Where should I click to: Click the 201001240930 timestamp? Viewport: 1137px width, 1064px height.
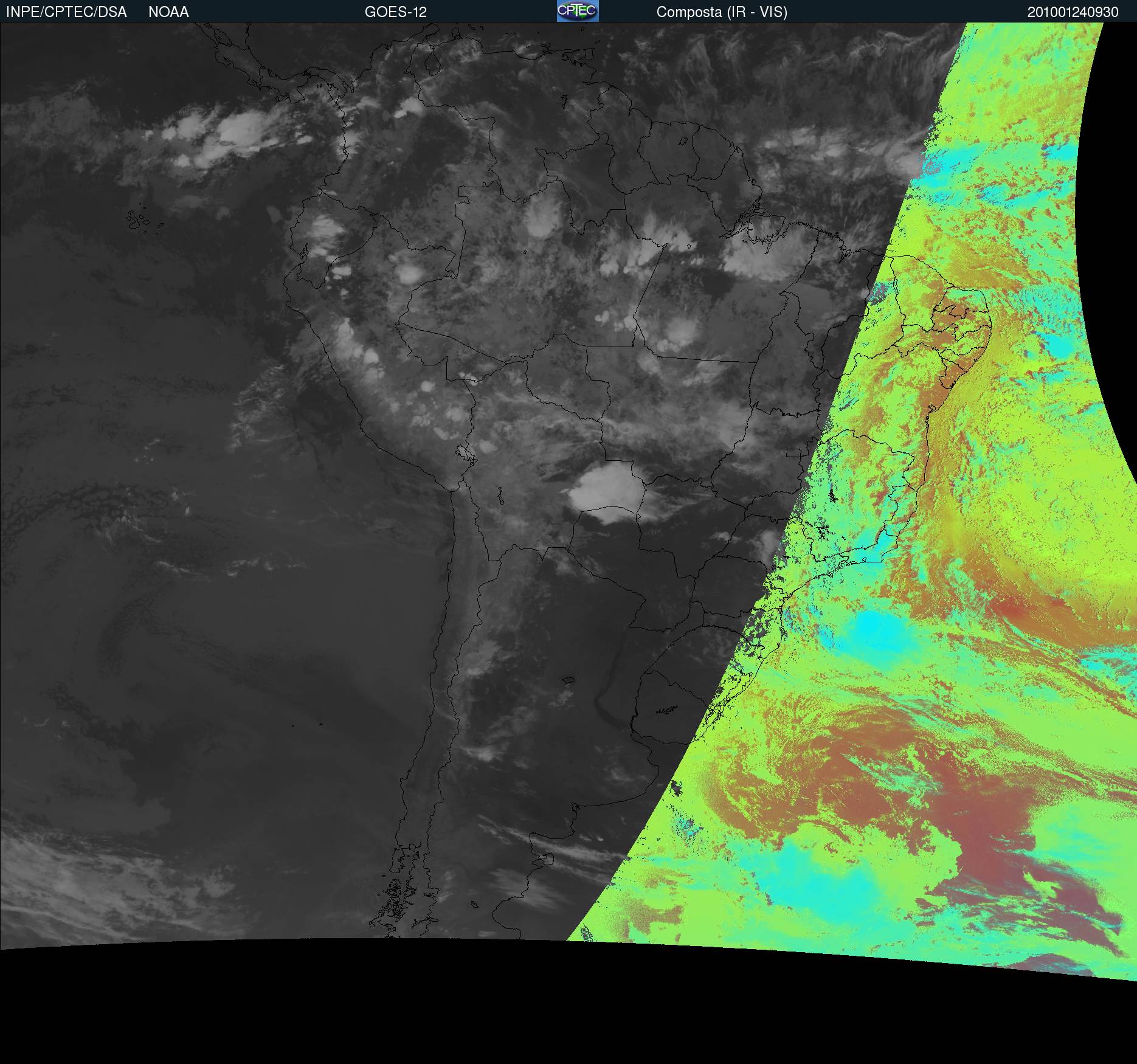1073,12
